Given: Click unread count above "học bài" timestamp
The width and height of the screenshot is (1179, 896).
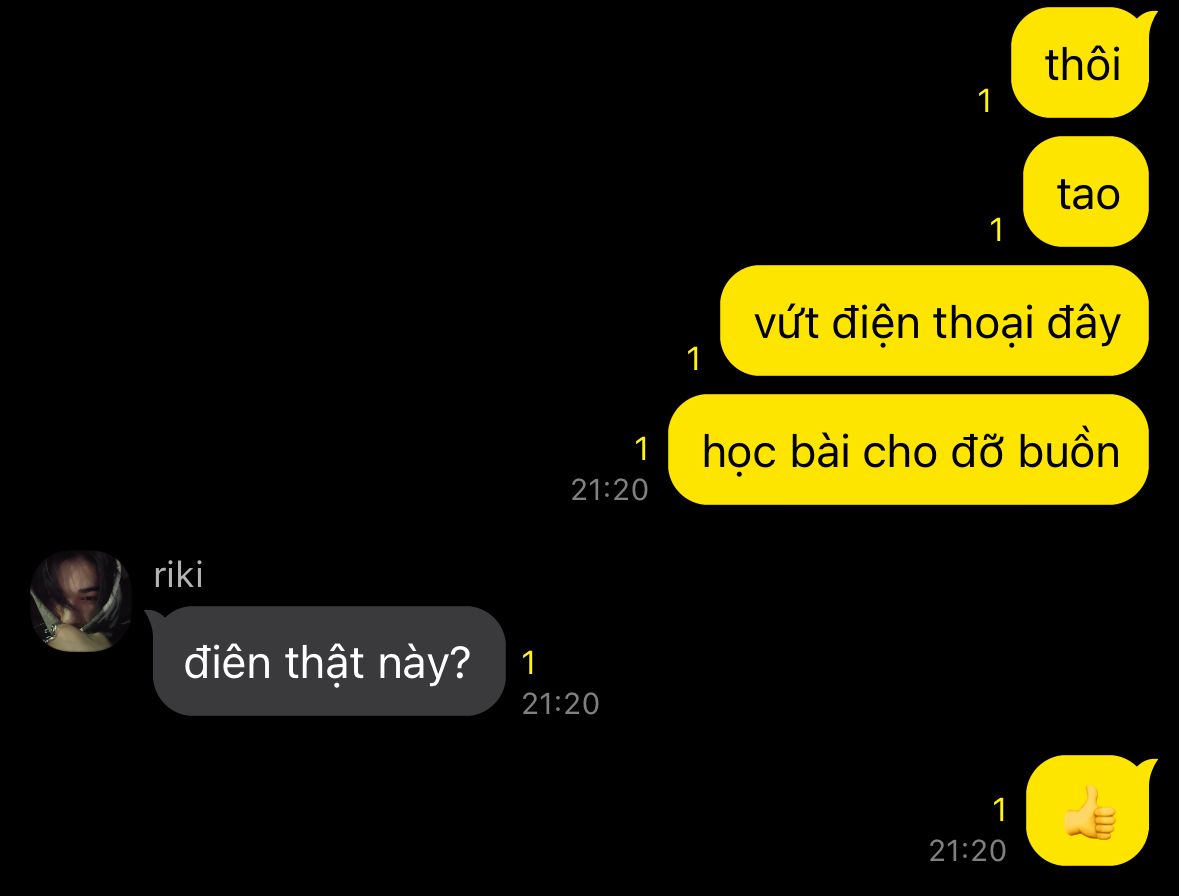Looking at the screenshot, I should point(641,449).
